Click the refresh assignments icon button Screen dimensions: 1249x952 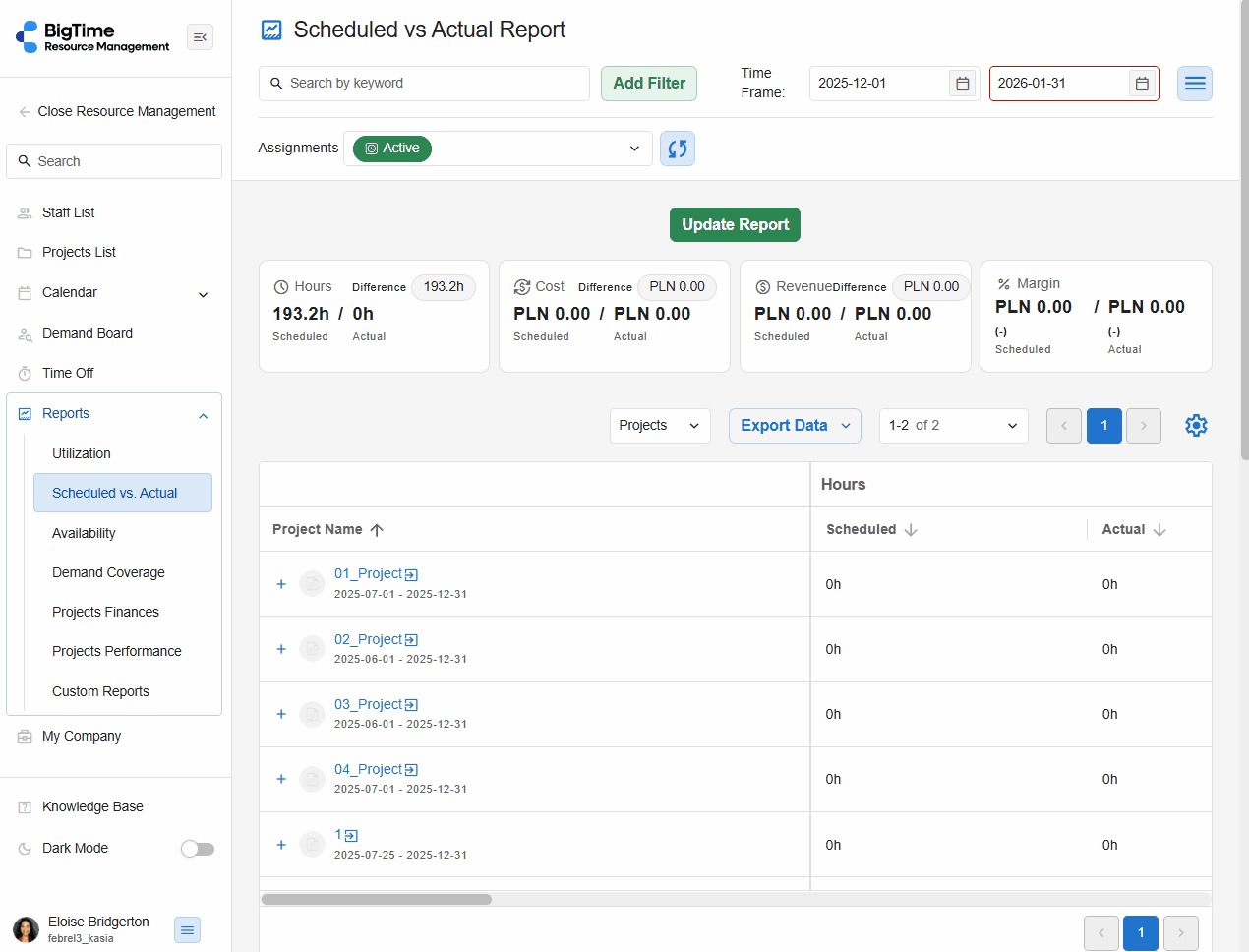pyautogui.click(x=677, y=149)
